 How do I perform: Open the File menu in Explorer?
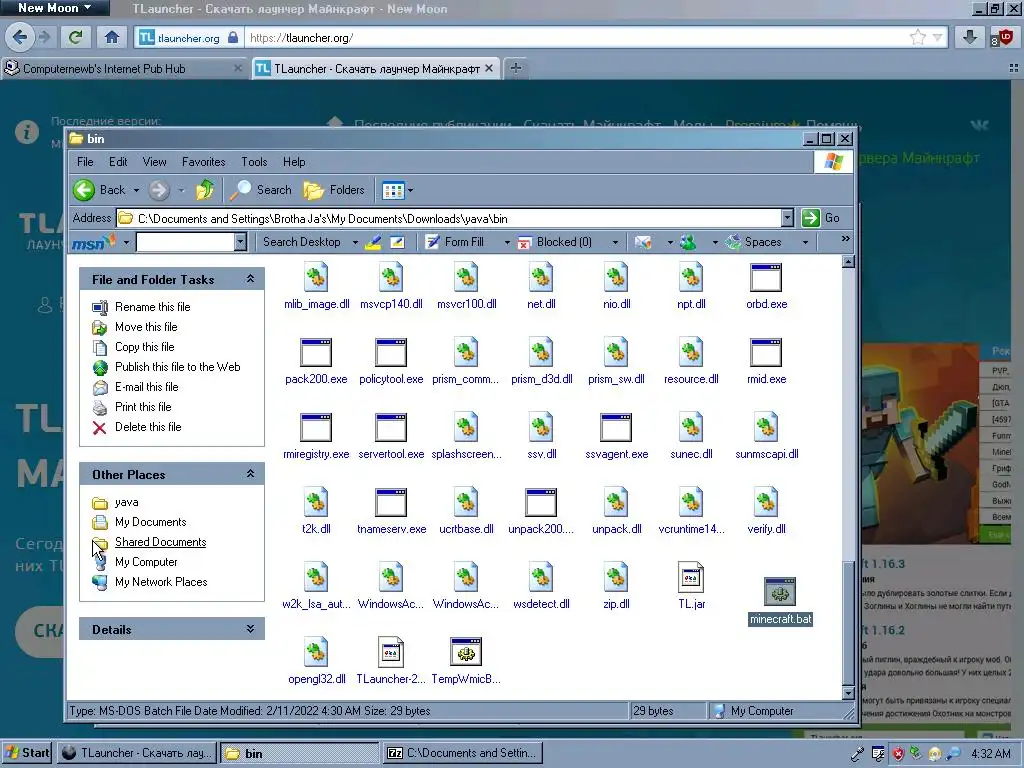click(x=85, y=162)
